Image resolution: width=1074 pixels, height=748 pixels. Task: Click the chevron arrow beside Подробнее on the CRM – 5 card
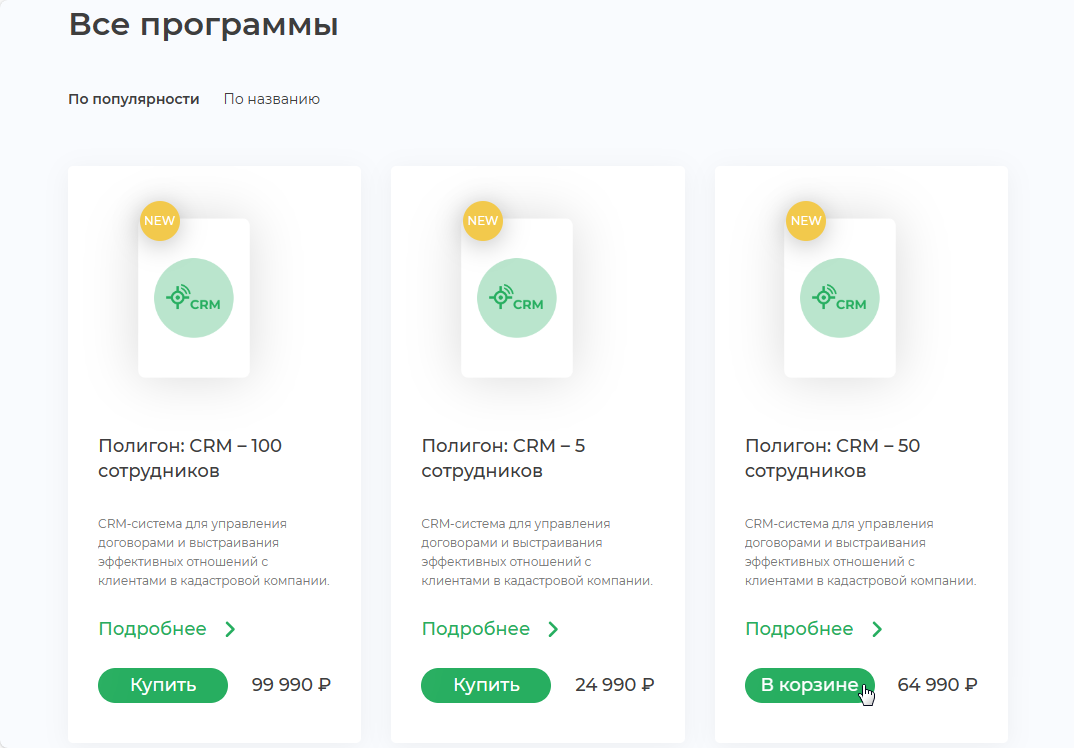pyautogui.click(x=553, y=629)
